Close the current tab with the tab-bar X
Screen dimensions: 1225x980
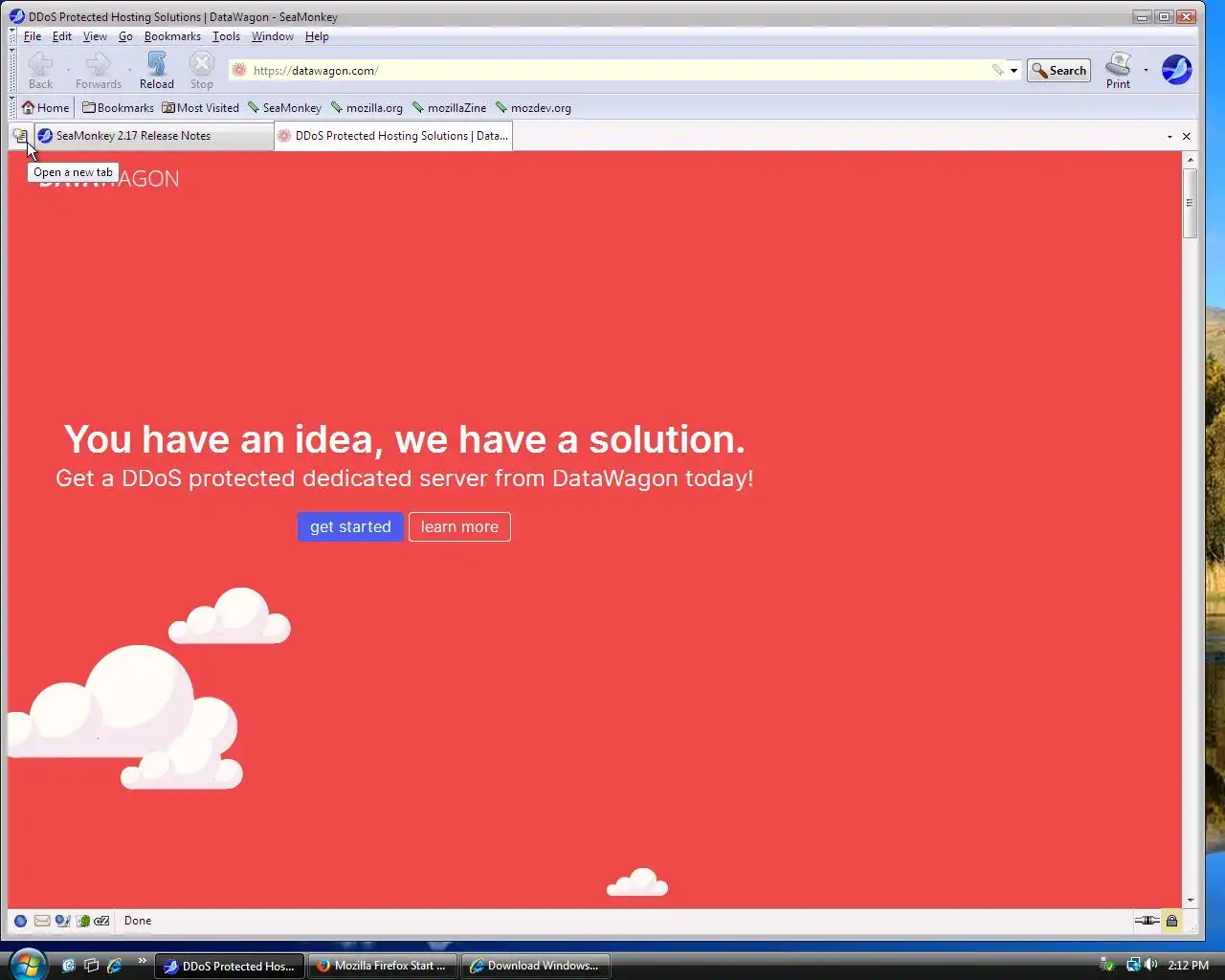(1187, 137)
